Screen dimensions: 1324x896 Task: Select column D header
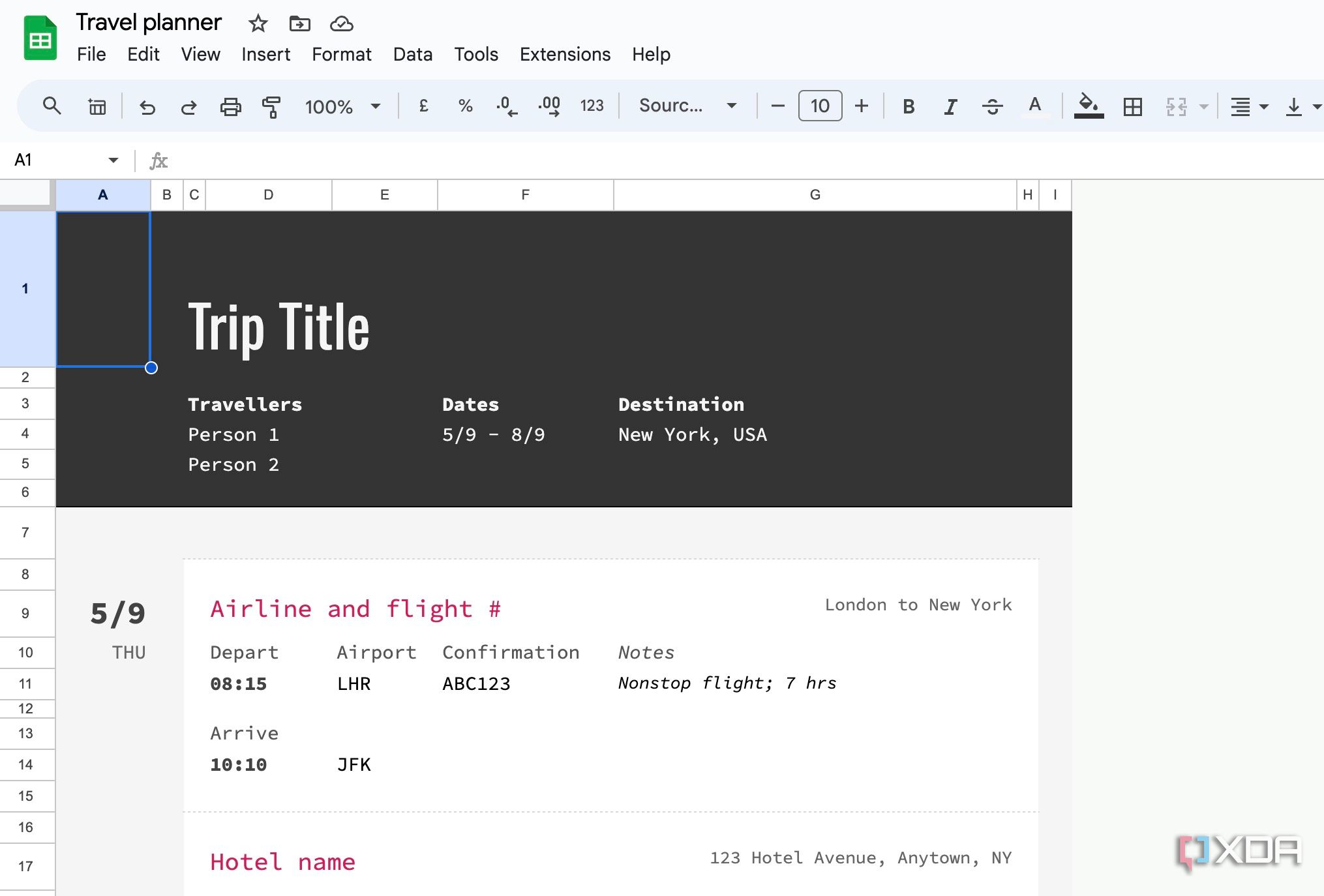click(x=269, y=195)
